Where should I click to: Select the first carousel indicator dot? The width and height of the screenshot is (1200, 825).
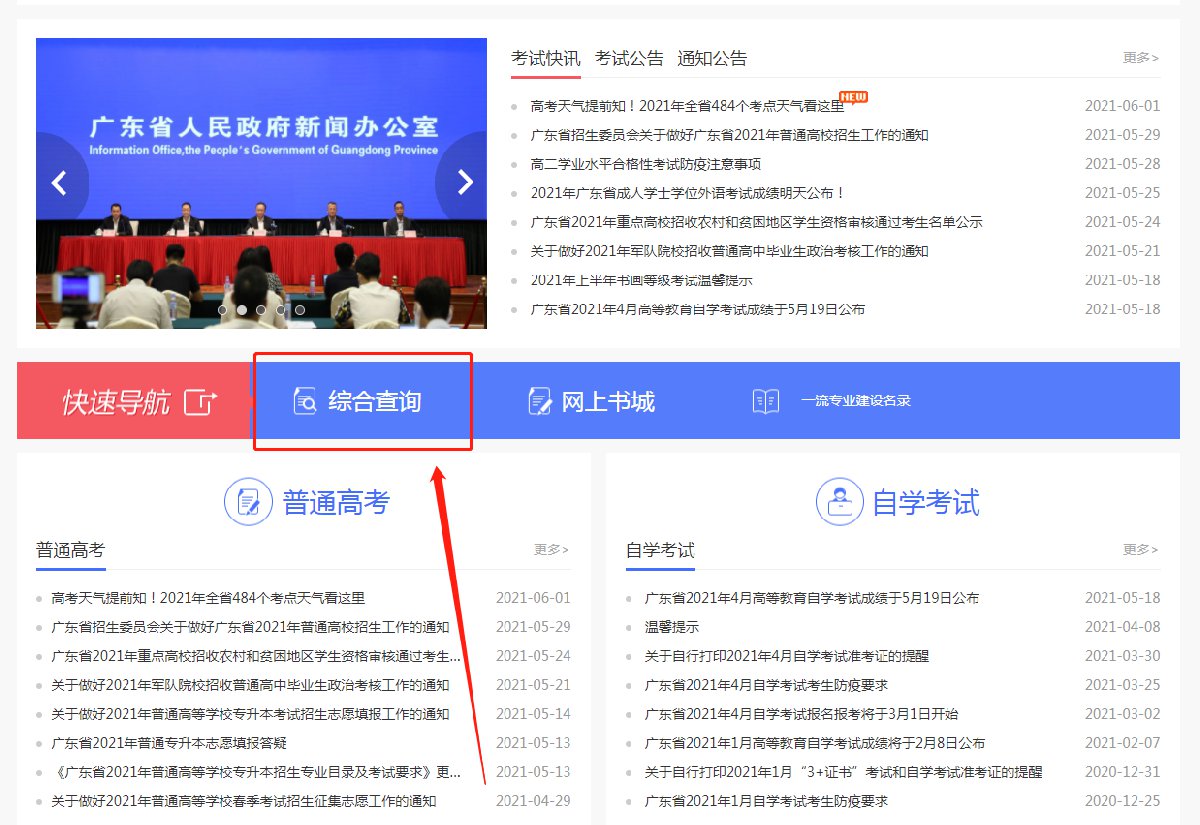222,310
